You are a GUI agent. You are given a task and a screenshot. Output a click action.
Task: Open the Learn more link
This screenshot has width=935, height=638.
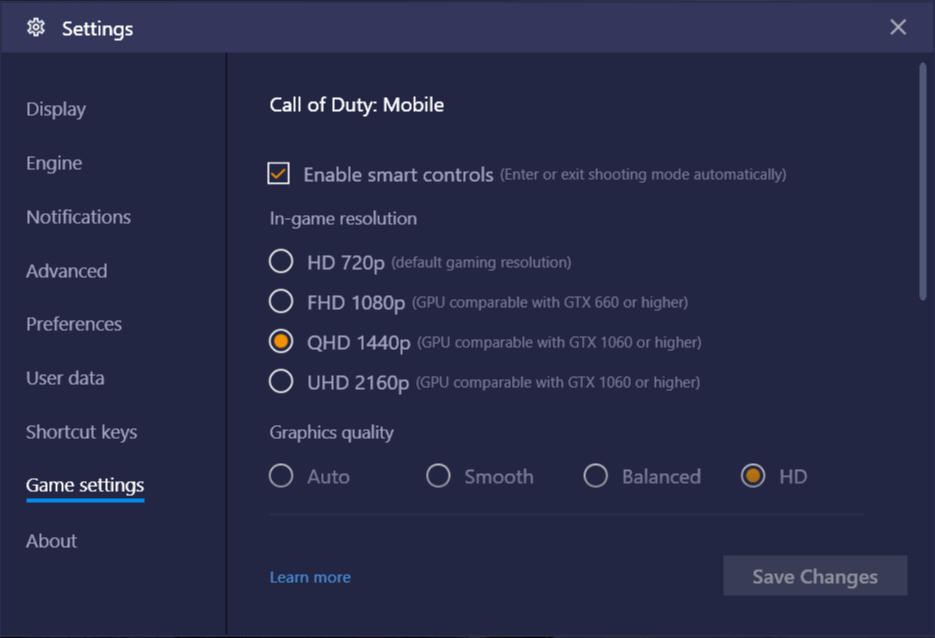coord(310,577)
